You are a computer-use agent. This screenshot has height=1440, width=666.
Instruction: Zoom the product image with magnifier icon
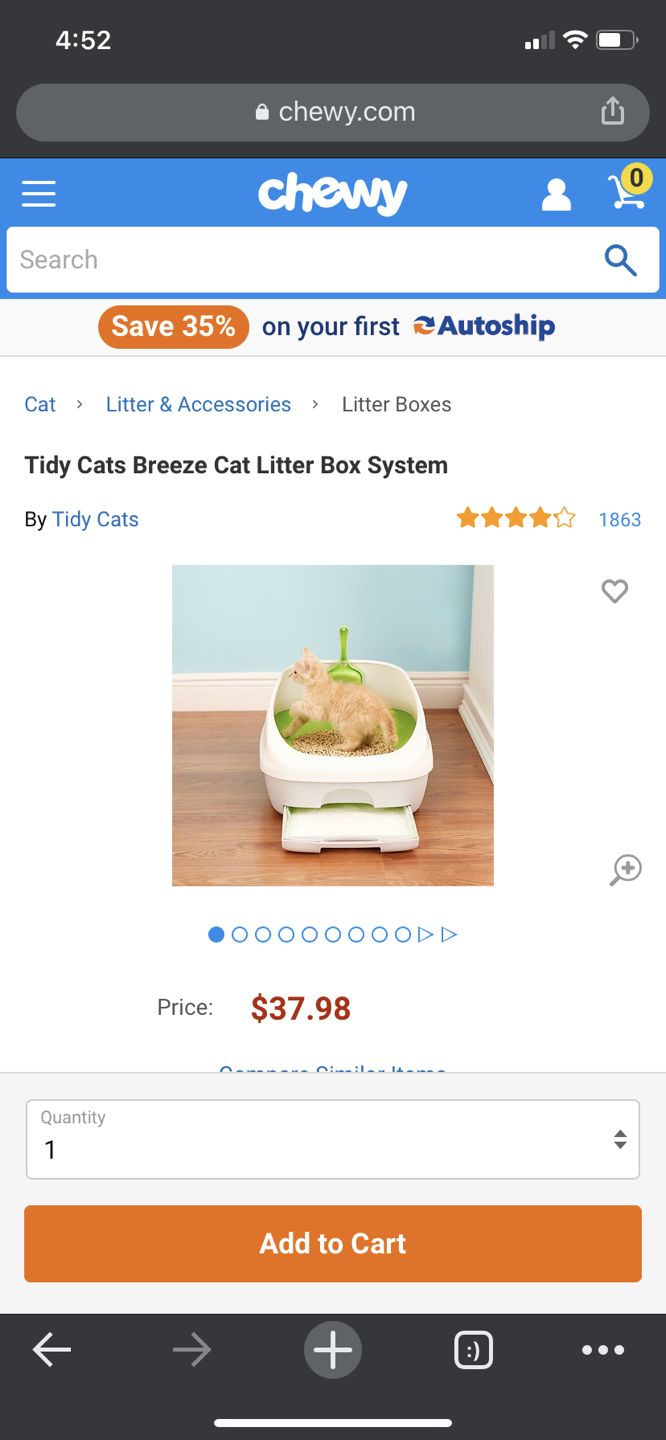[626, 869]
